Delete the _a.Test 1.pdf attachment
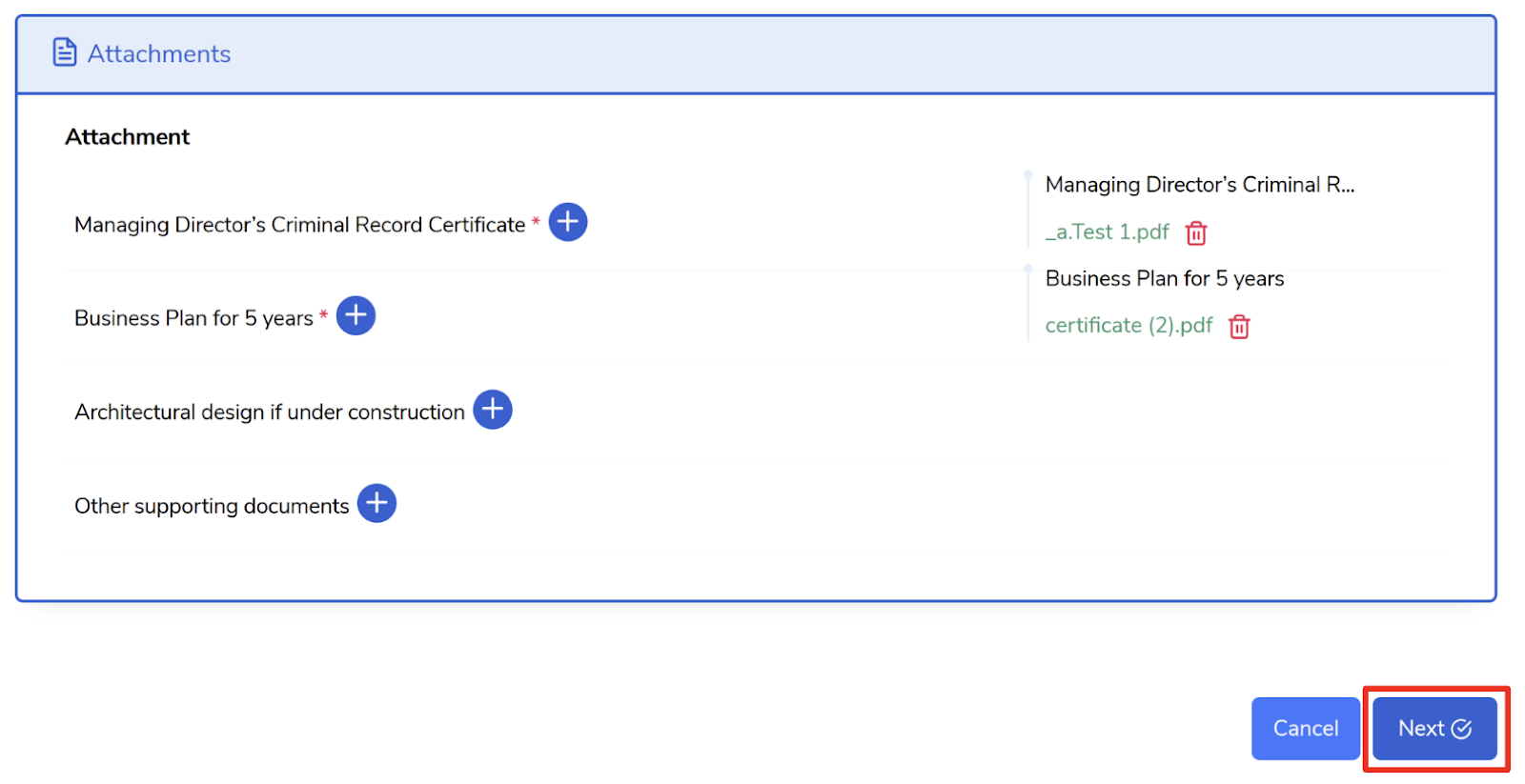 [1196, 232]
